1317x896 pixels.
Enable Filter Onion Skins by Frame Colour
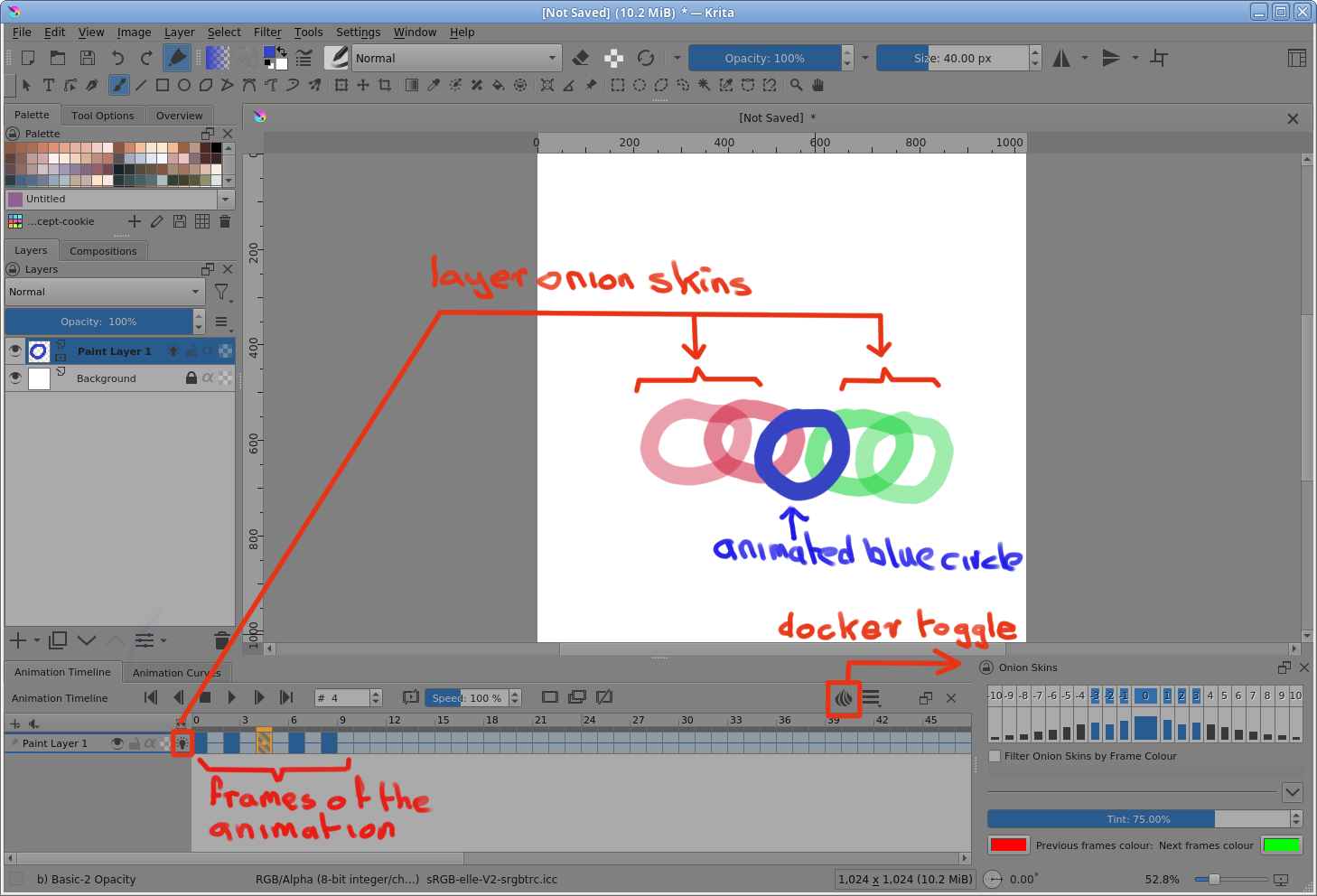995,756
